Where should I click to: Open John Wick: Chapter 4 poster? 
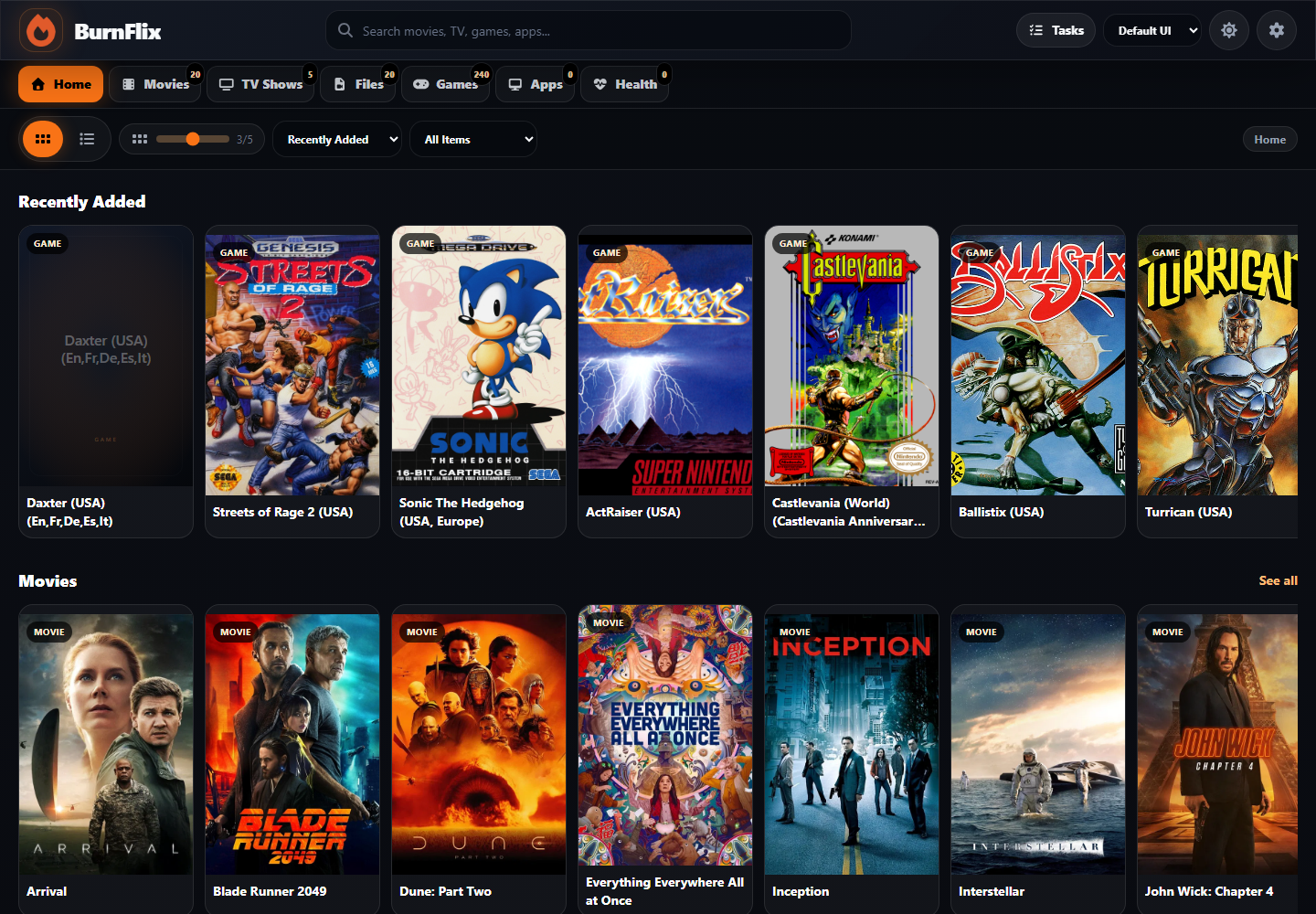[1217, 744]
